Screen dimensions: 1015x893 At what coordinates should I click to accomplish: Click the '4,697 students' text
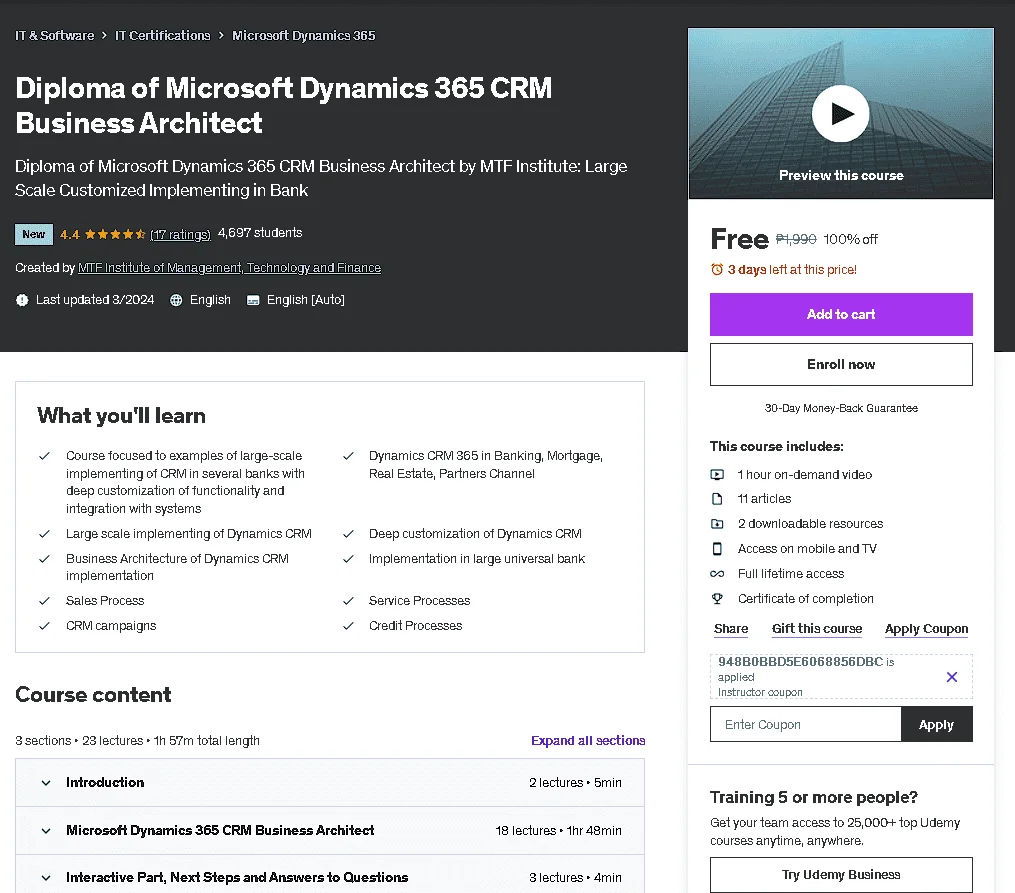click(x=260, y=233)
